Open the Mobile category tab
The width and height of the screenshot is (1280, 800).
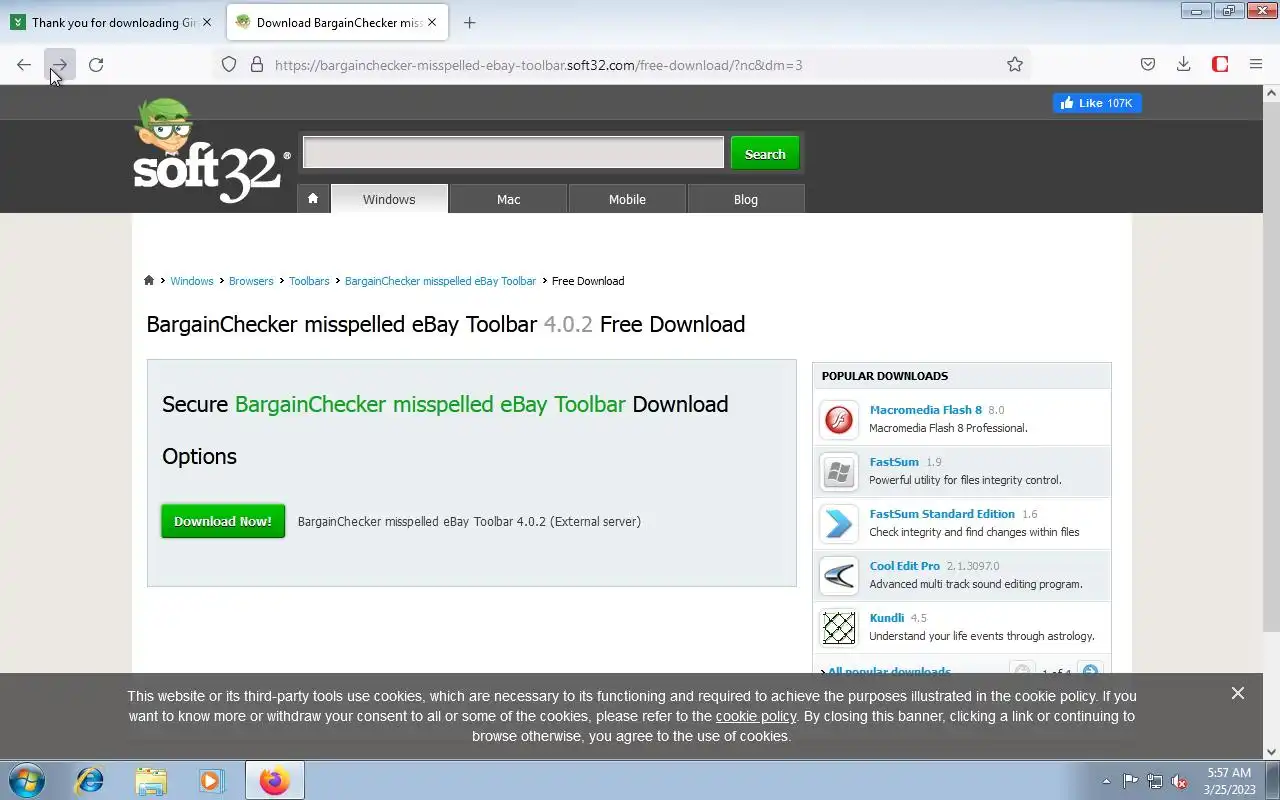point(627,199)
